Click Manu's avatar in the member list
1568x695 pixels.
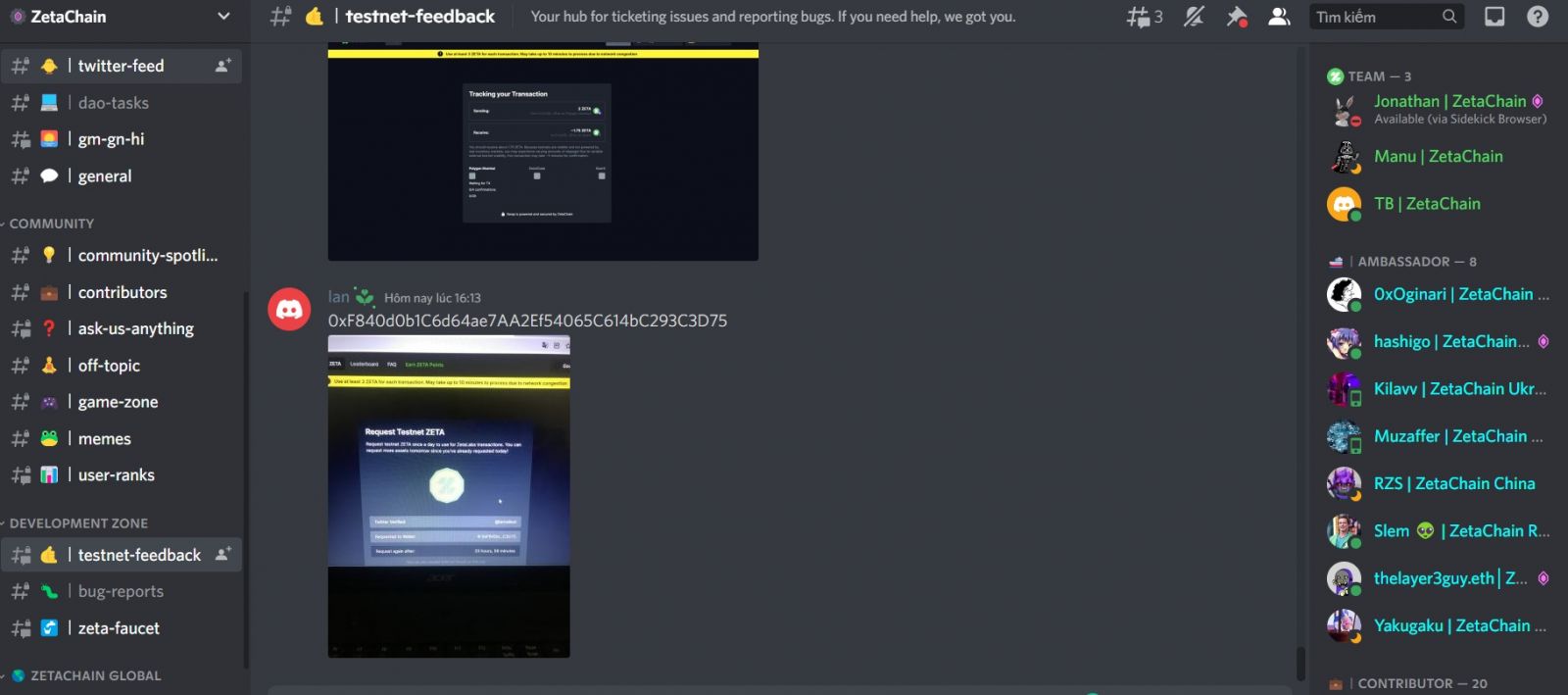[x=1344, y=157]
